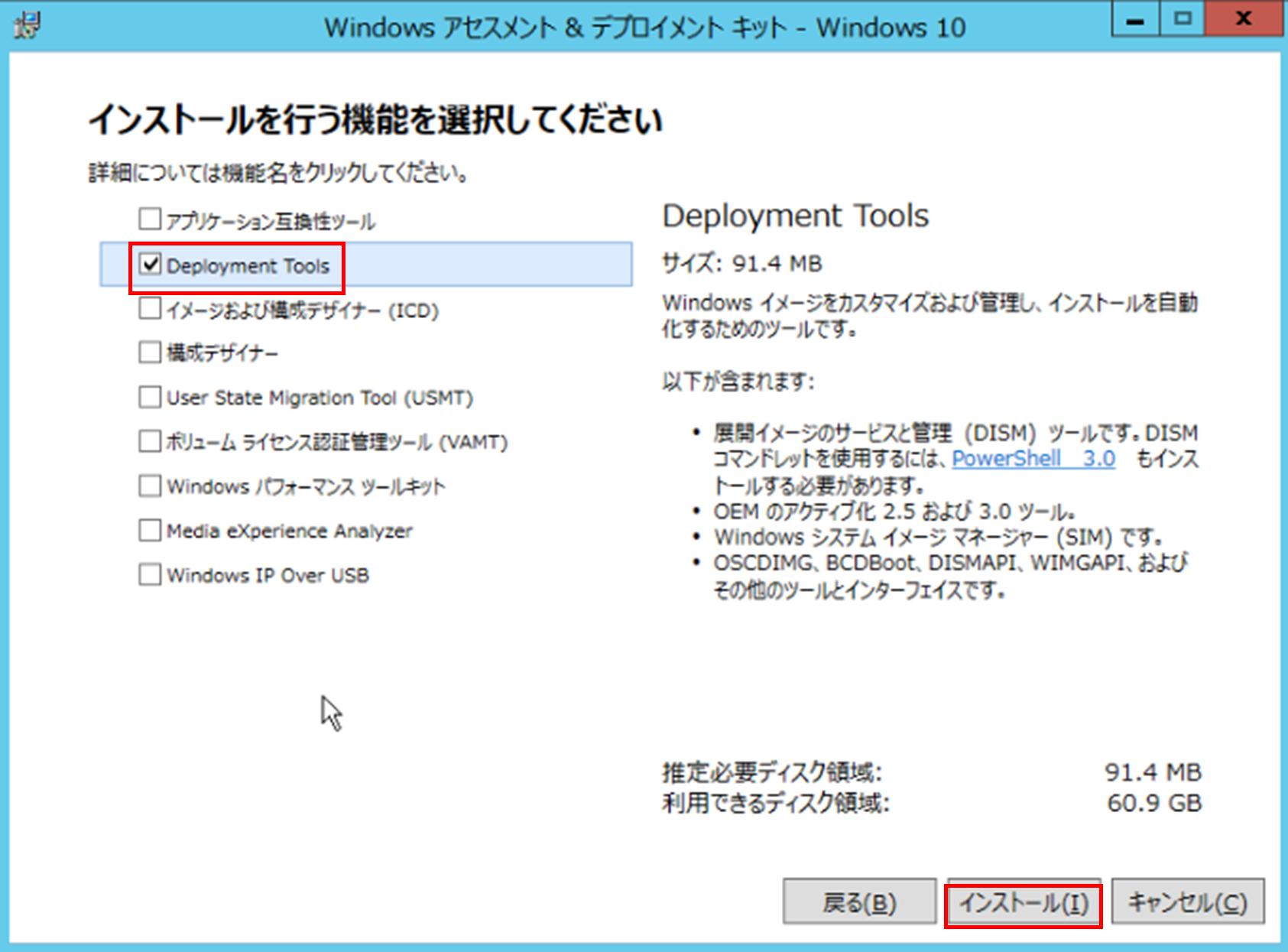Check the 構成デザイナー checkbox
1288x952 pixels.
point(150,353)
